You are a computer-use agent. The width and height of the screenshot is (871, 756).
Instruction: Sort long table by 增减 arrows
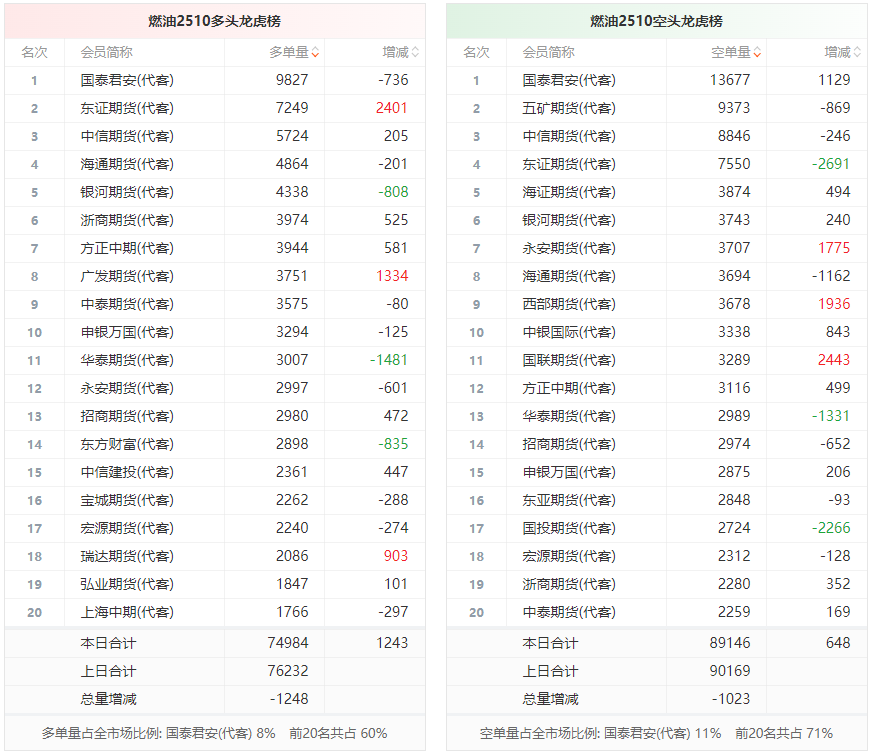415,53
